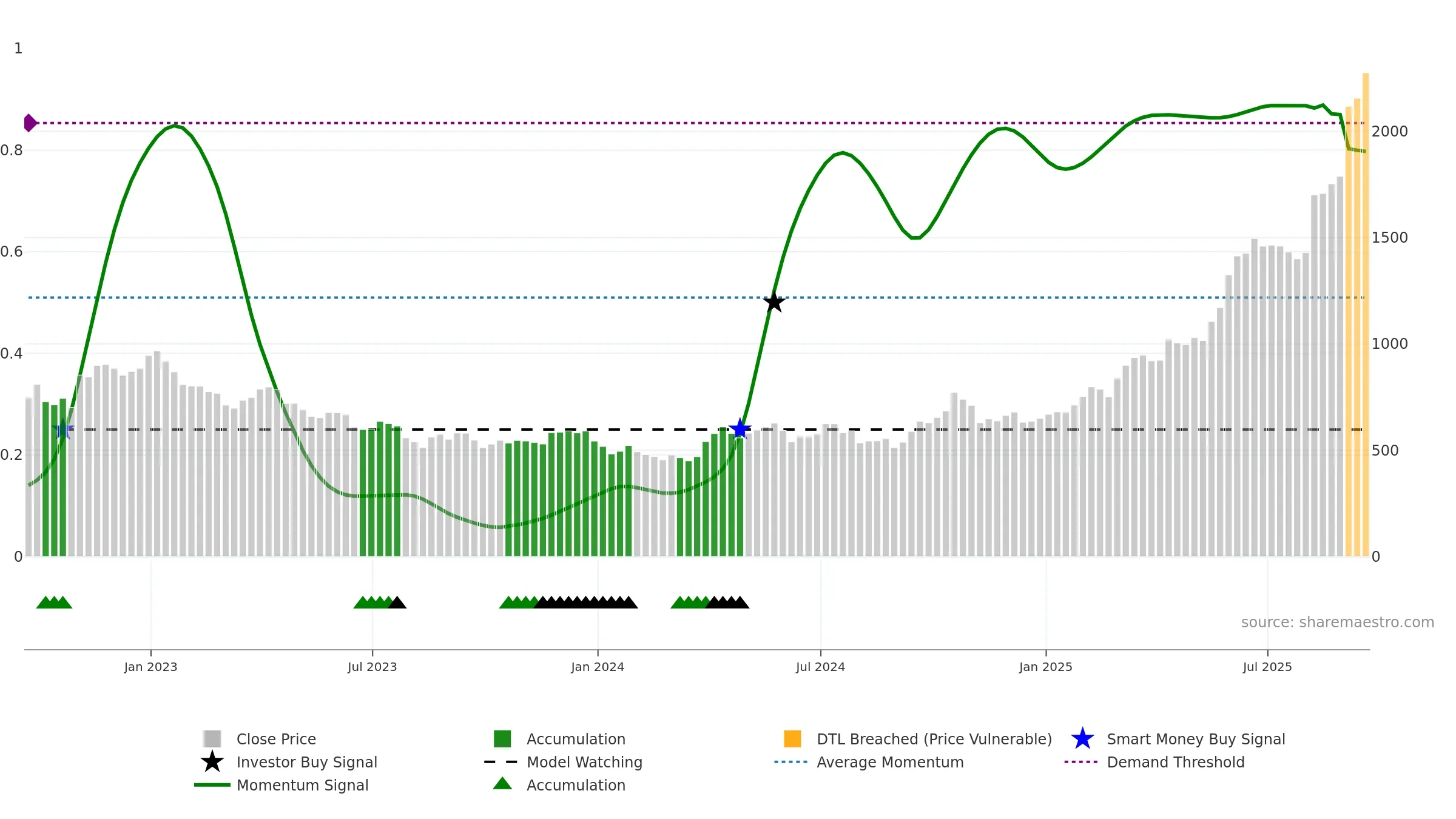The width and height of the screenshot is (1456, 819).
Task: Click the Close Price legend swatch
Action: (212, 739)
